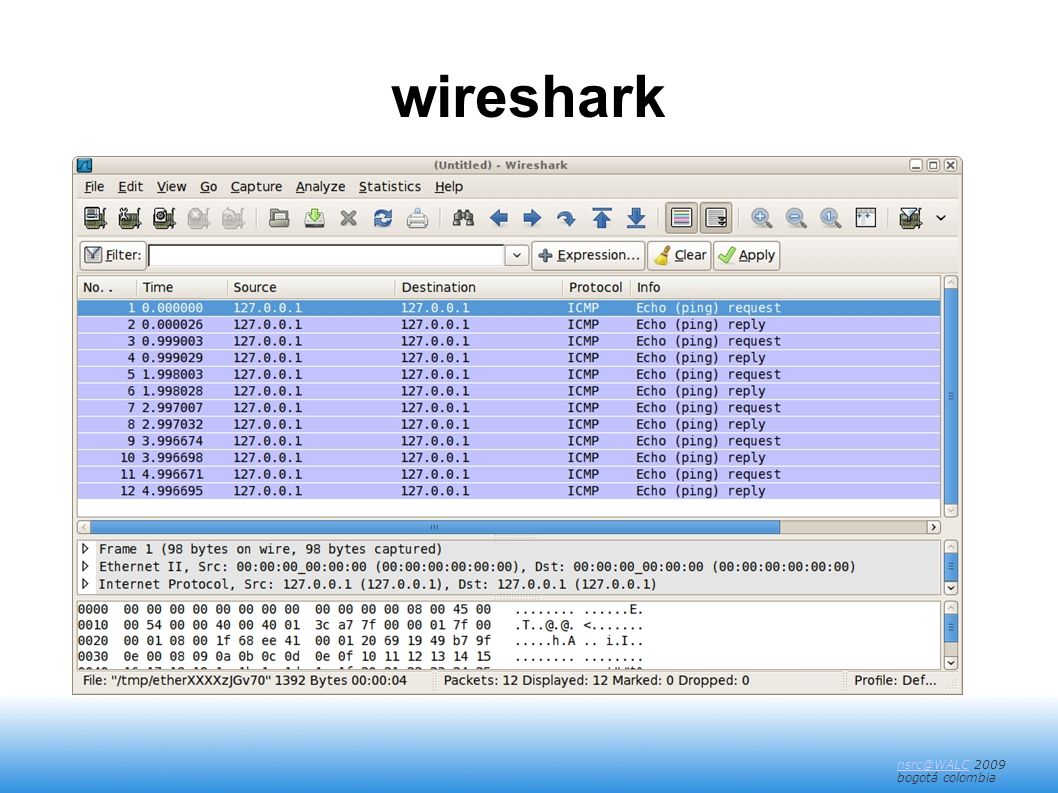
Task: Click the Filter: button
Action: tap(113, 255)
